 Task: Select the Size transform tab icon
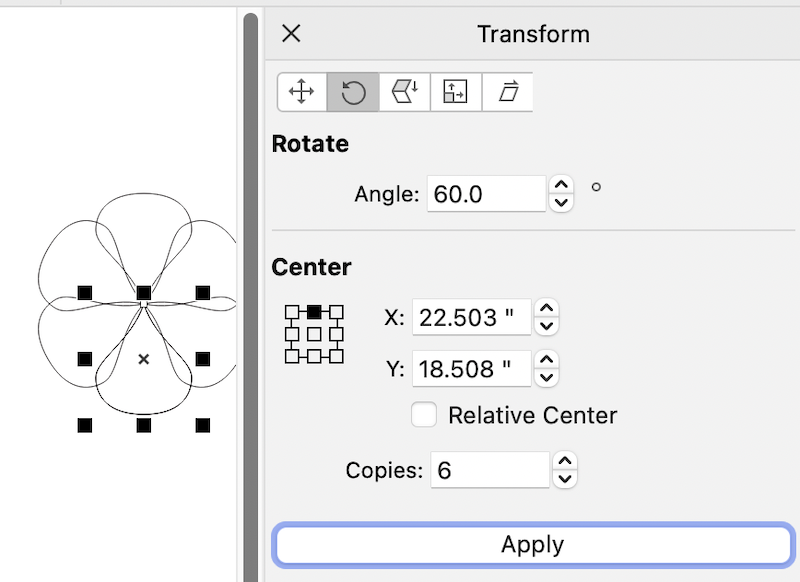point(455,92)
